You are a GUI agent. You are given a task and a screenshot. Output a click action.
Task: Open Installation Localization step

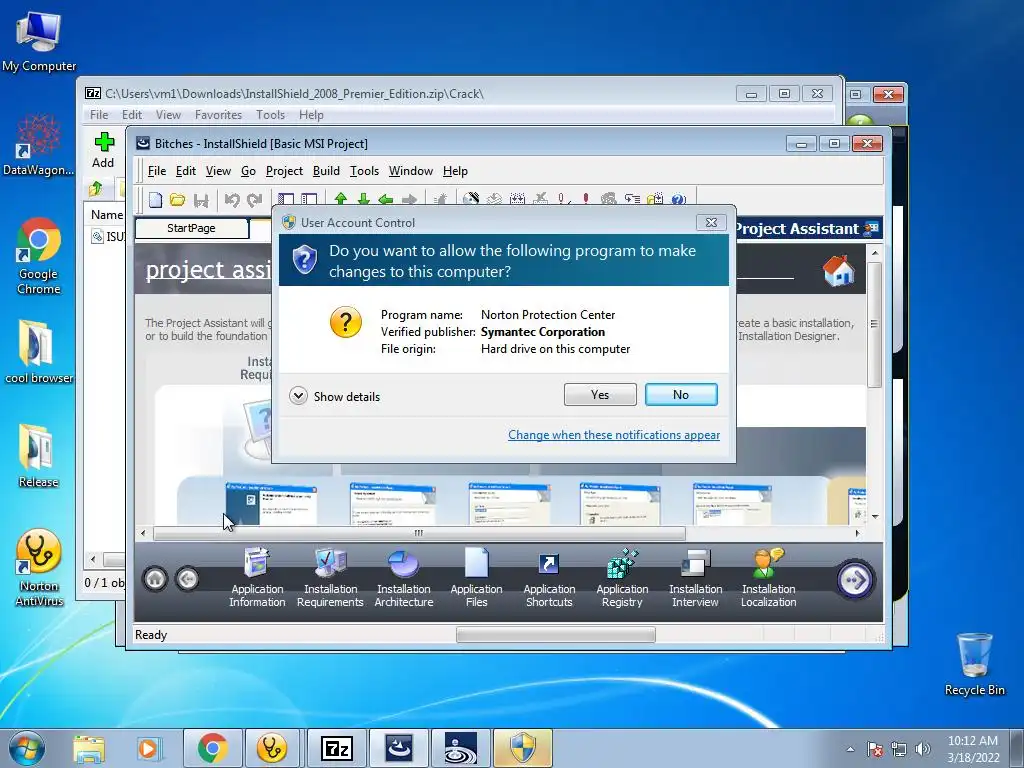click(x=769, y=578)
